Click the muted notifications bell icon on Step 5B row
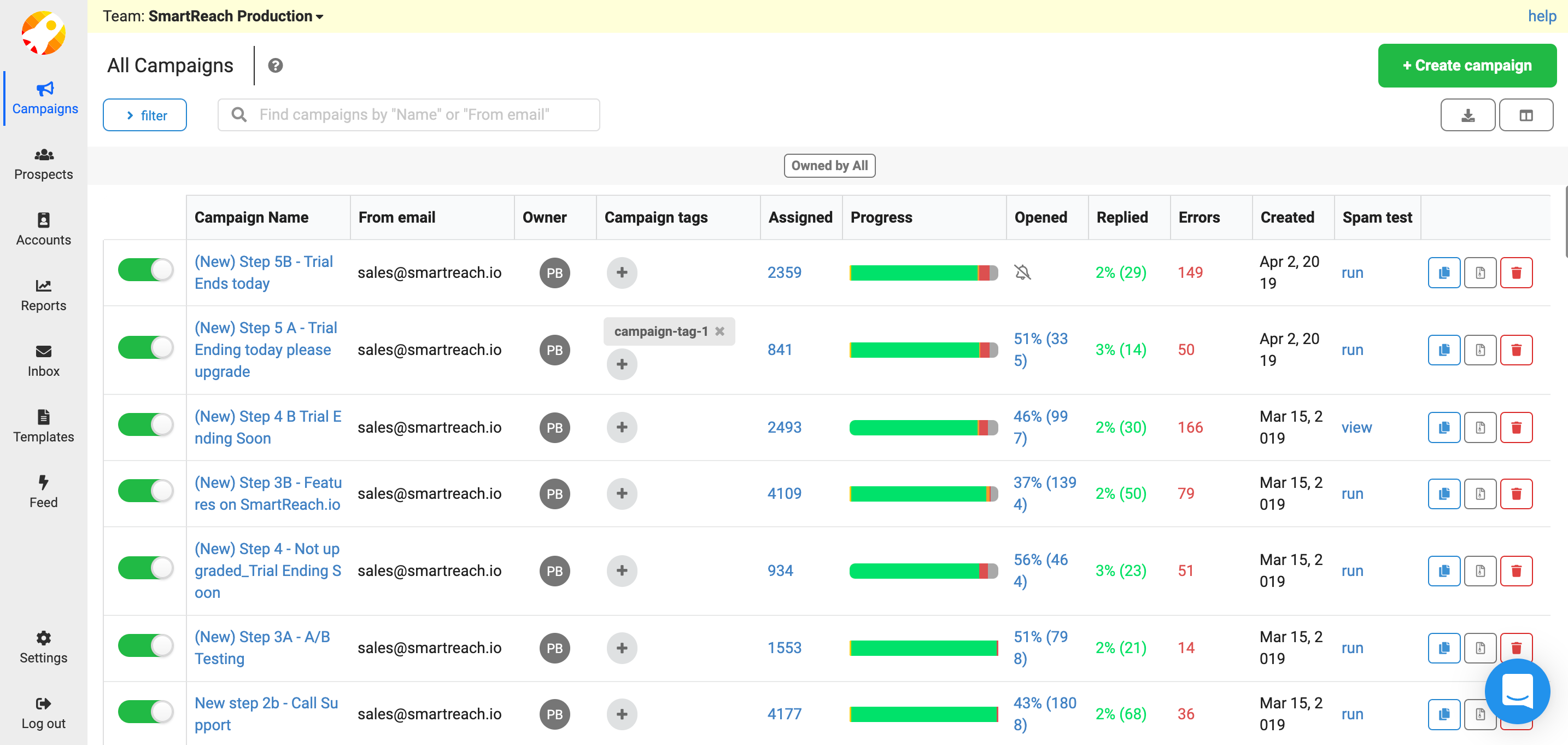This screenshot has height=745, width=1568. (1024, 273)
